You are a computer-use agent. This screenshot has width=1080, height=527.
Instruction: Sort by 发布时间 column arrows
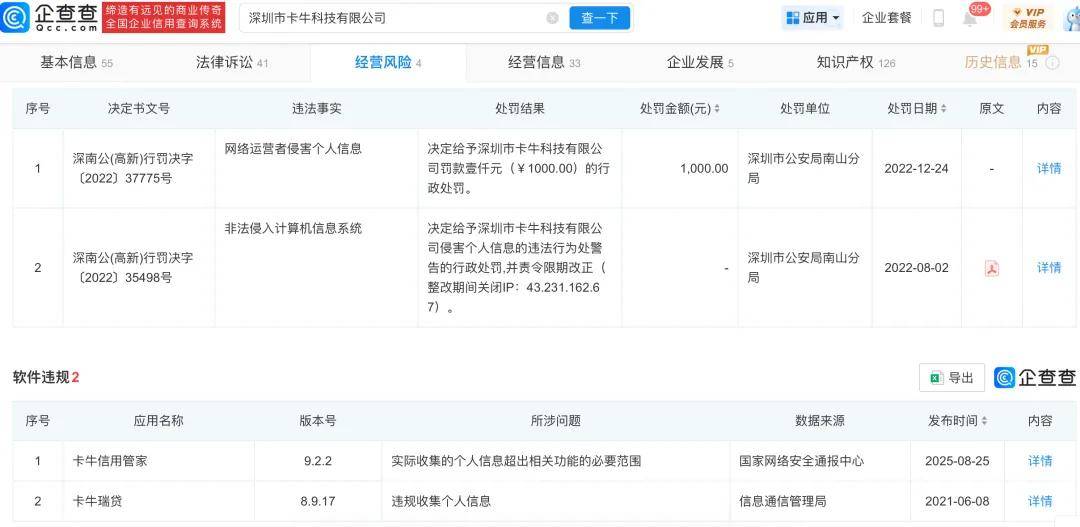[x=984, y=422]
